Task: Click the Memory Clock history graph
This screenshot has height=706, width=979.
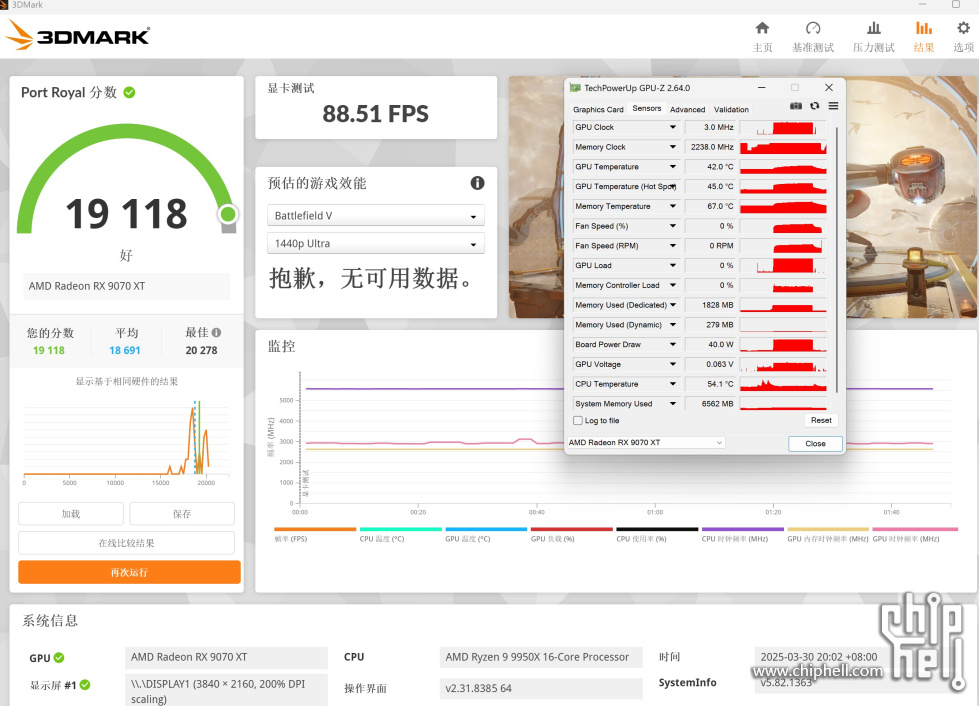Action: click(x=783, y=147)
